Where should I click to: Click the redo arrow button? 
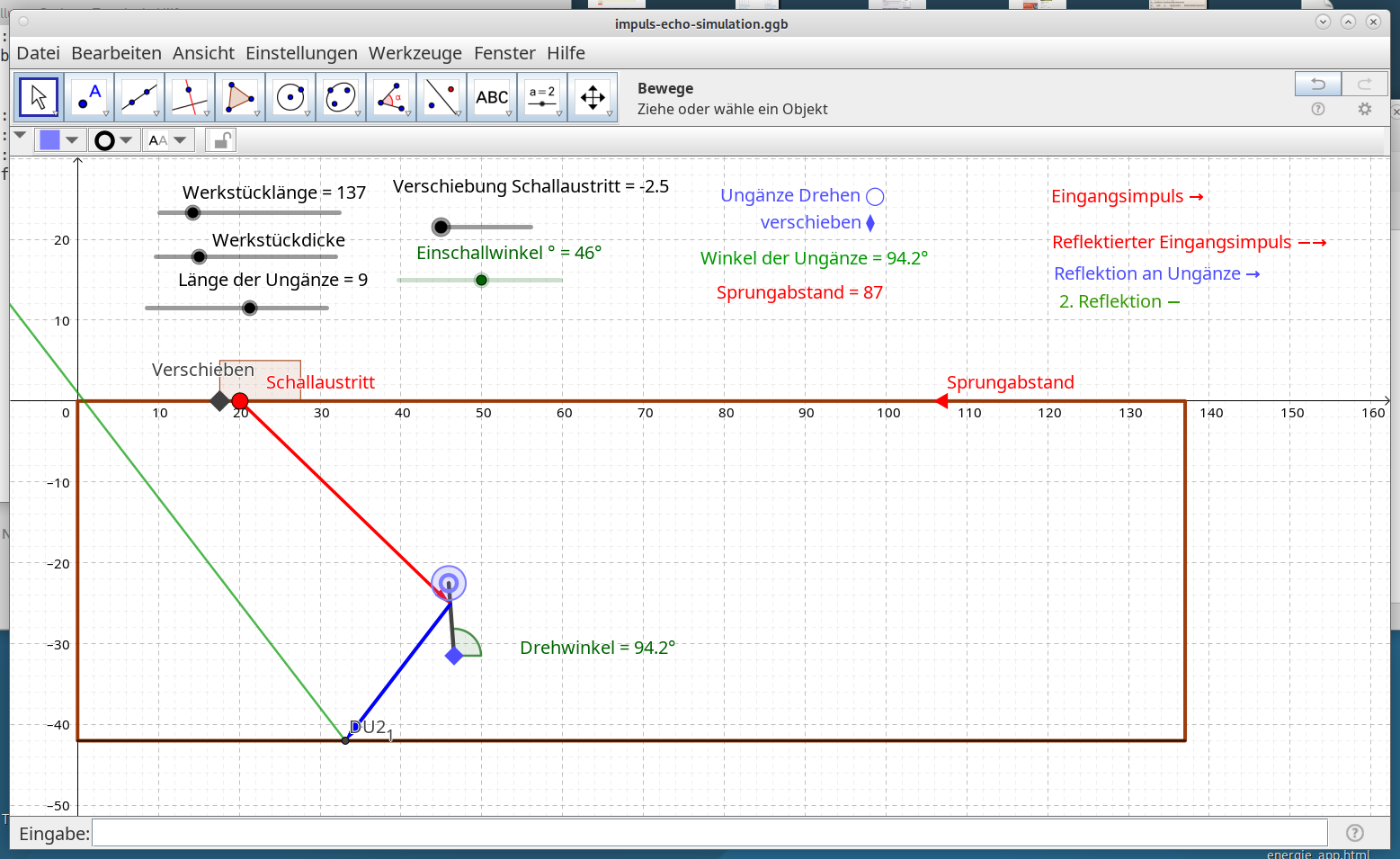click(x=1365, y=84)
